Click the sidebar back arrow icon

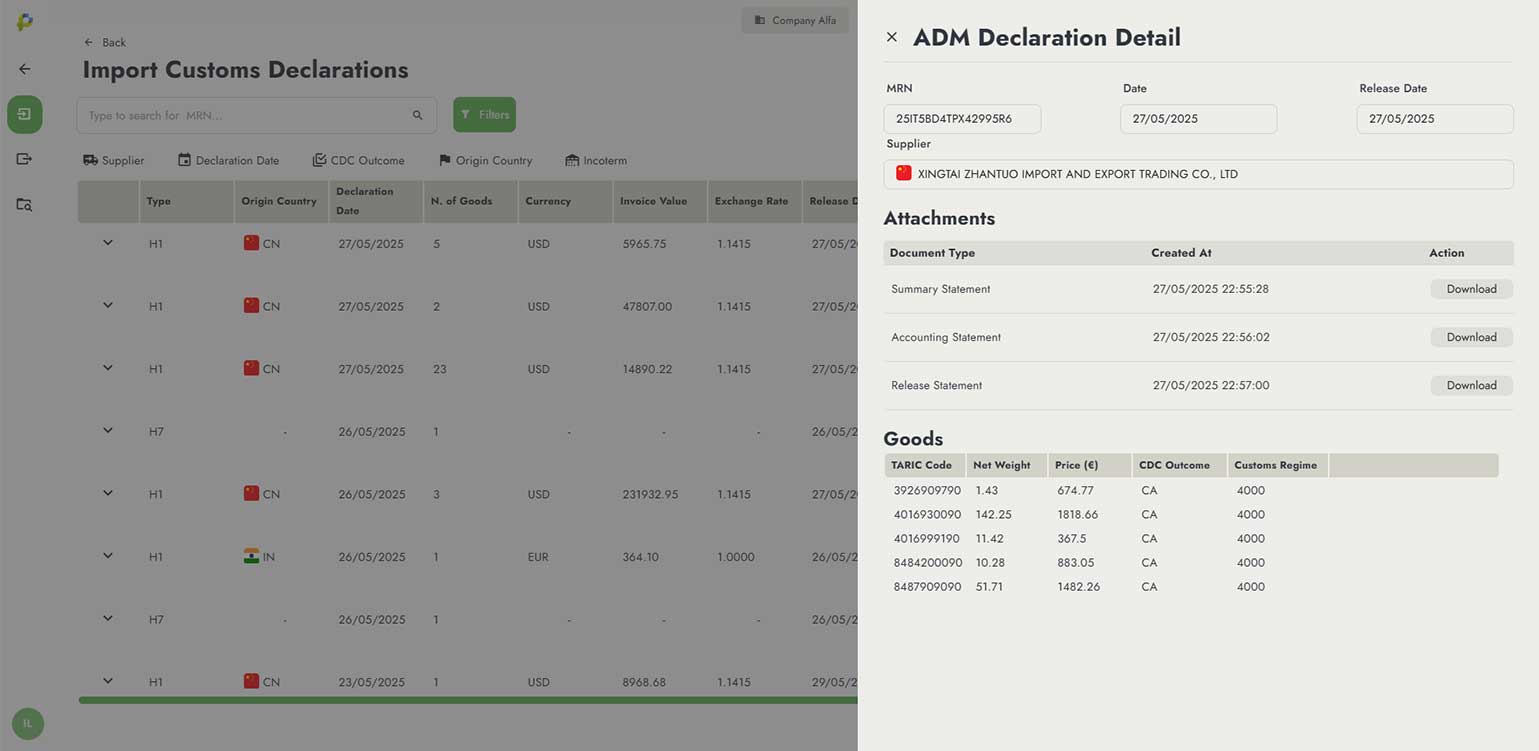(x=25, y=69)
